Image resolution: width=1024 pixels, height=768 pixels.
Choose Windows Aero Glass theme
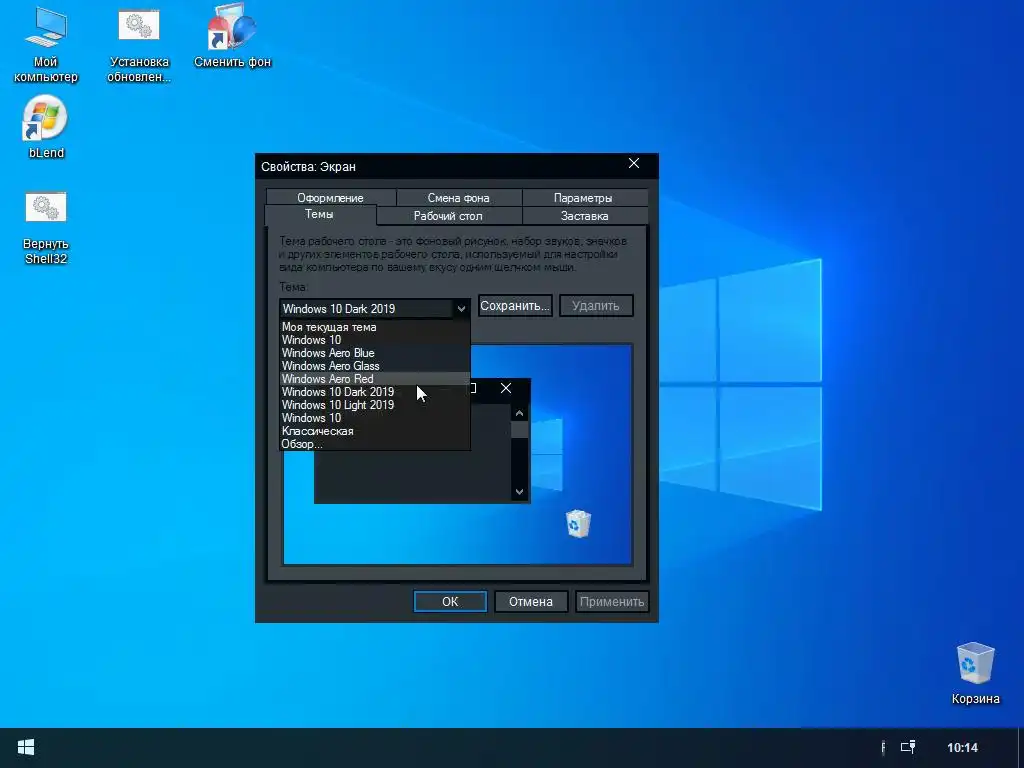point(375,366)
